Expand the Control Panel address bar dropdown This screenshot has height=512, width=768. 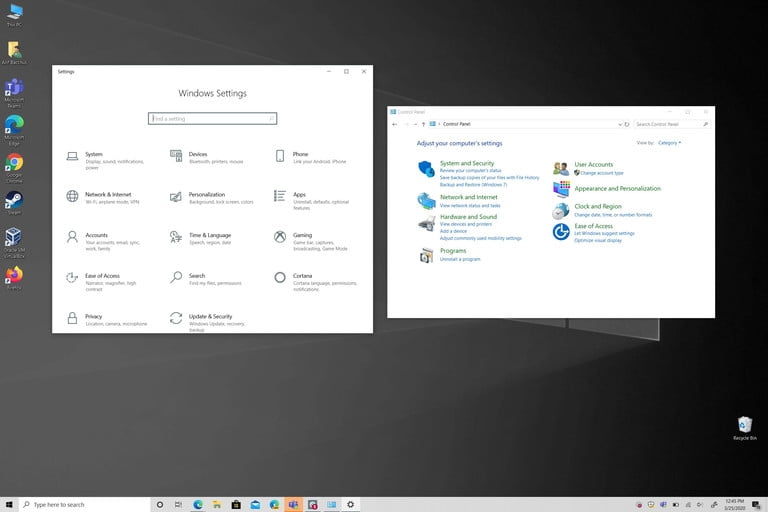click(618, 124)
